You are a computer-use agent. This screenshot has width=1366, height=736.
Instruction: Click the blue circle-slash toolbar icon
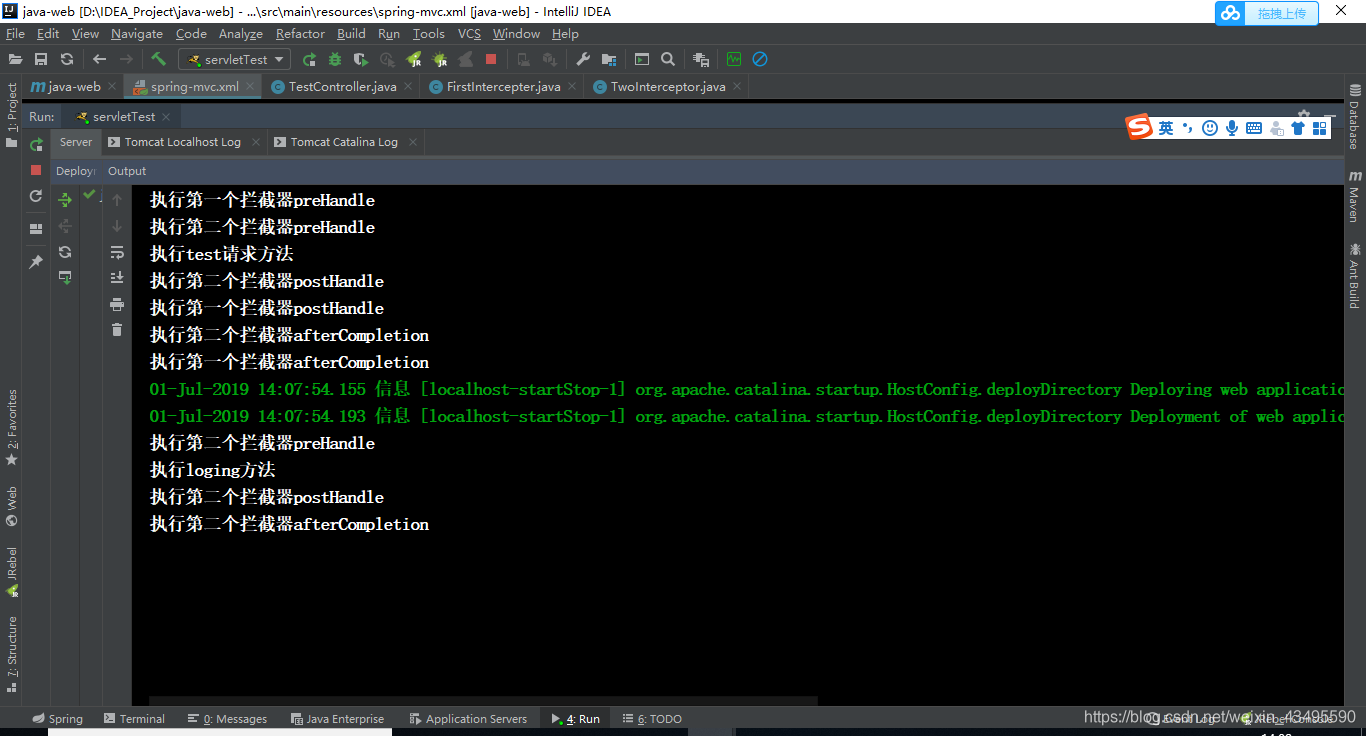pos(760,59)
